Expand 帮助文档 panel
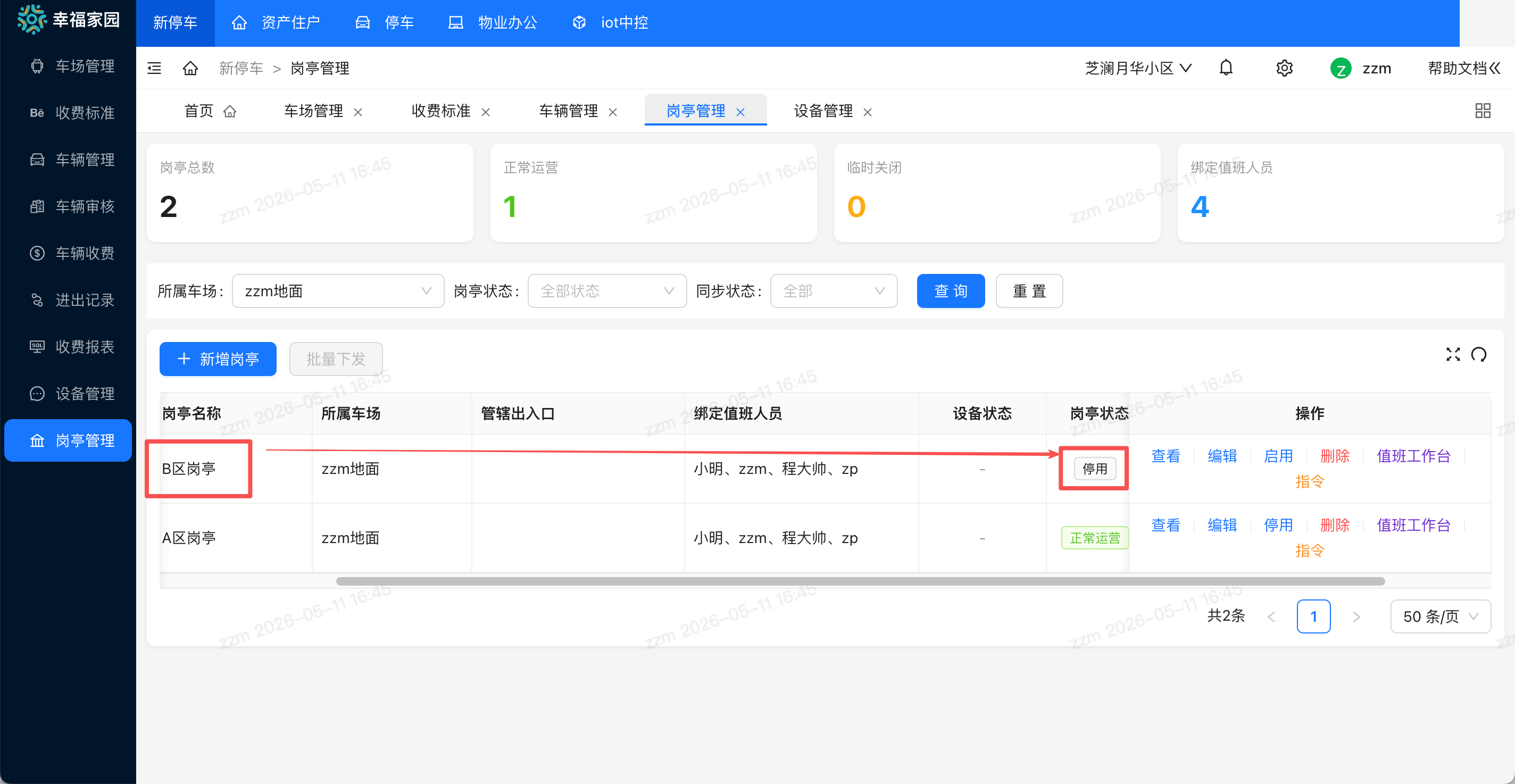The height and width of the screenshot is (784, 1515). (1464, 68)
